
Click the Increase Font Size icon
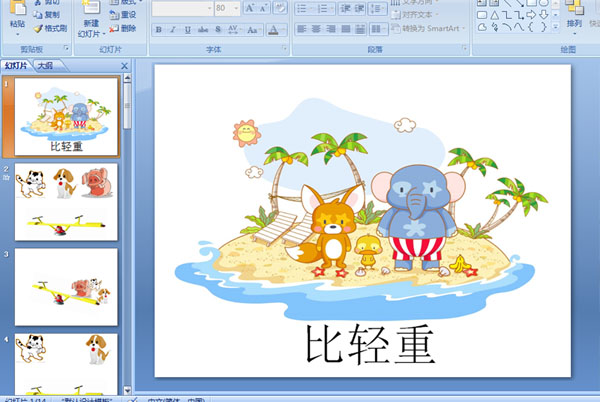248,8
